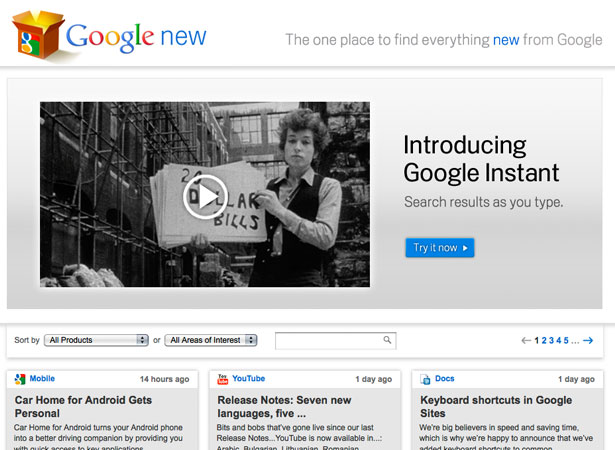Open Release Notes: Seven new languages article
615x450 pixels.
pyautogui.click(x=284, y=406)
